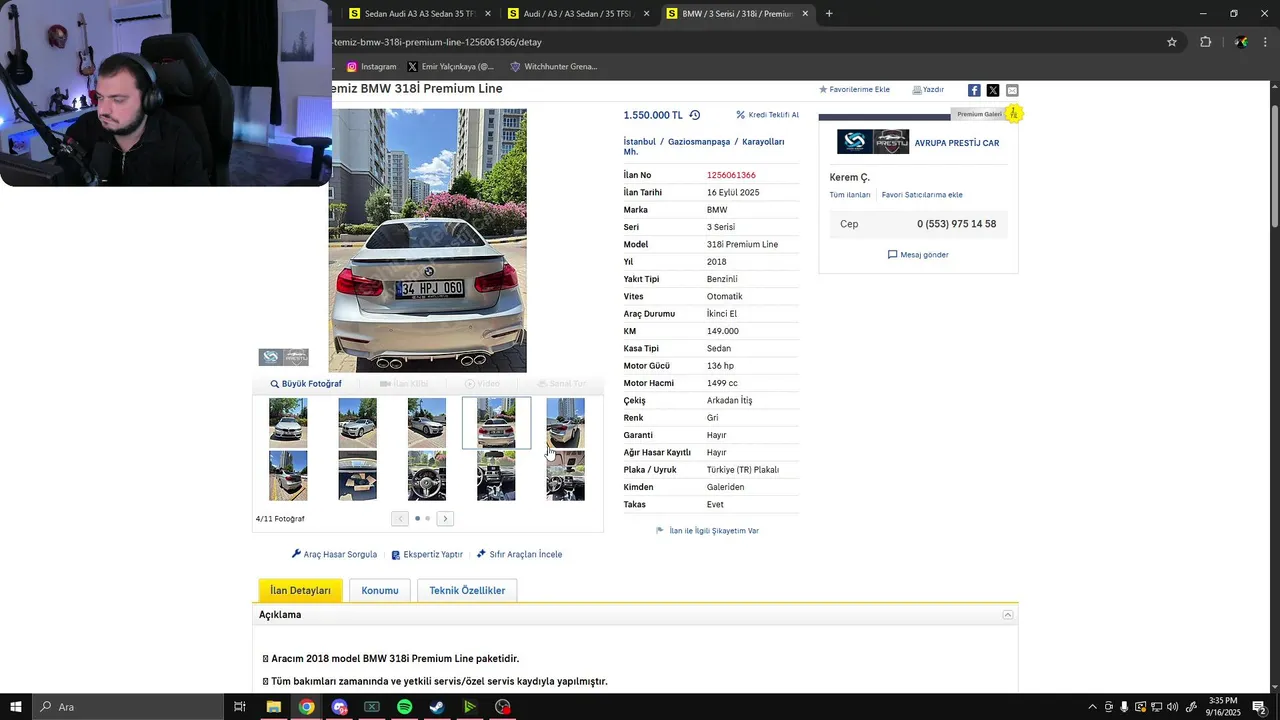Open Task View on the taskbar
The width and height of the screenshot is (1280, 720).
tap(240, 707)
